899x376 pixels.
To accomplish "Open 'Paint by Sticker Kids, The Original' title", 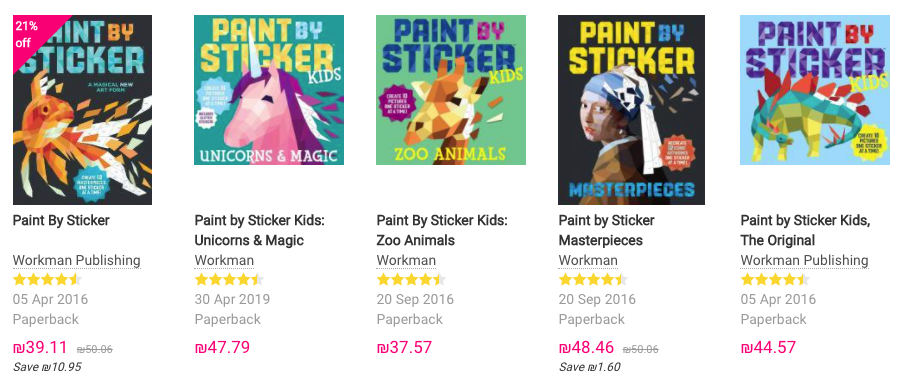I will point(806,230).
